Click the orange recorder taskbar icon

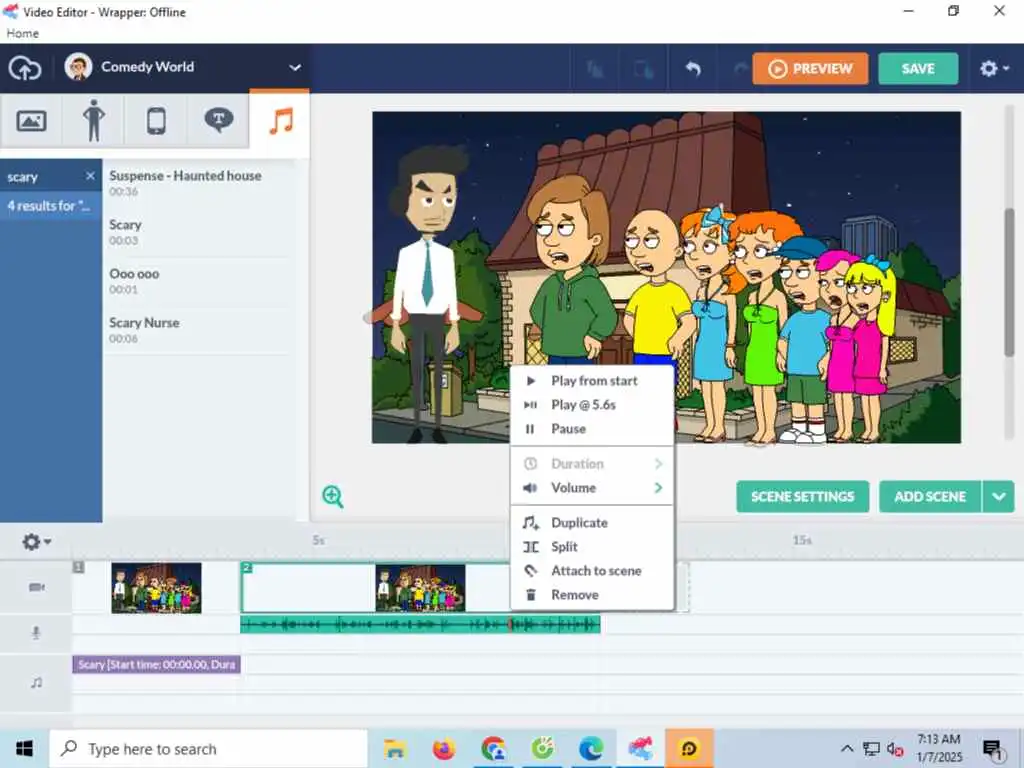(688, 748)
